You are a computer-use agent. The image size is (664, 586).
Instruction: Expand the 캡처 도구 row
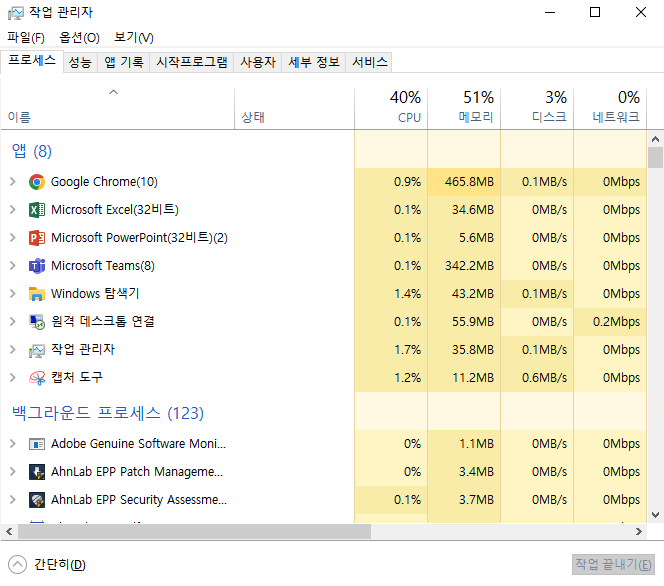(x=13, y=377)
